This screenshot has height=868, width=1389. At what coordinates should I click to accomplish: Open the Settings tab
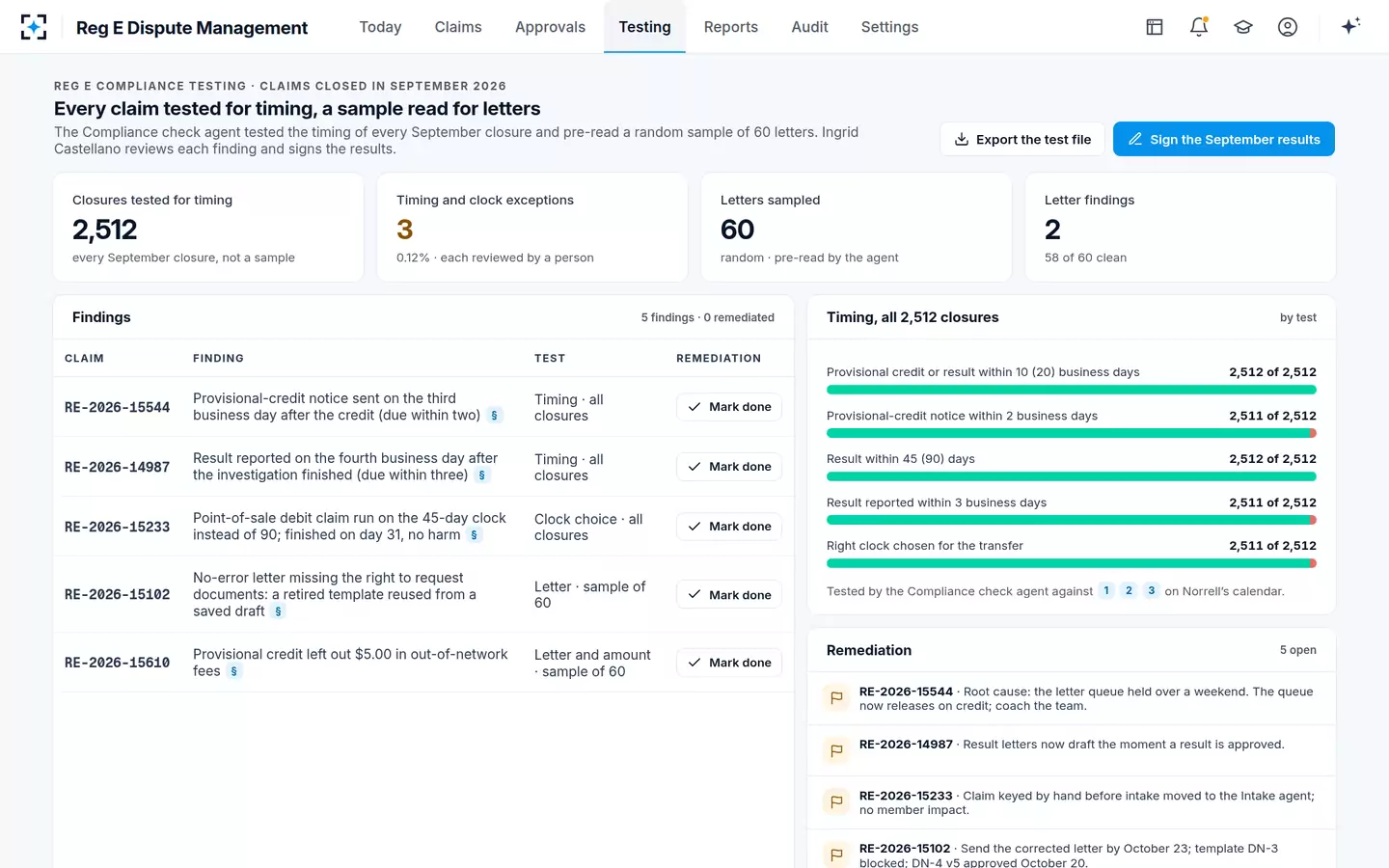889,27
